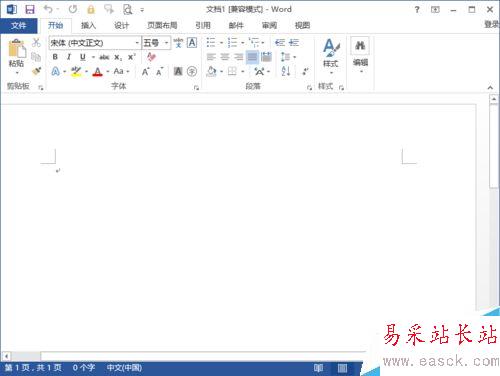
Task: Select the Format Painter brush
Action: [x=36, y=71]
